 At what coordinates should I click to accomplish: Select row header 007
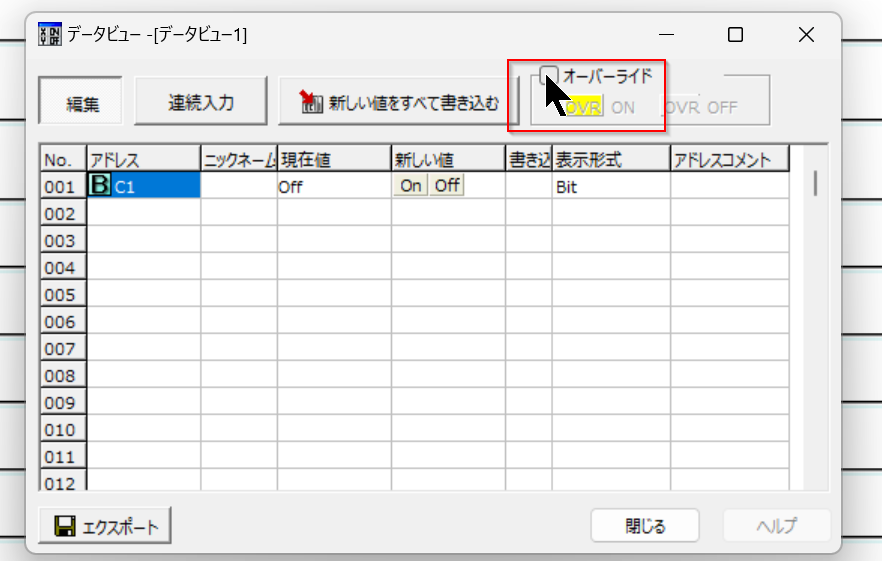63,348
